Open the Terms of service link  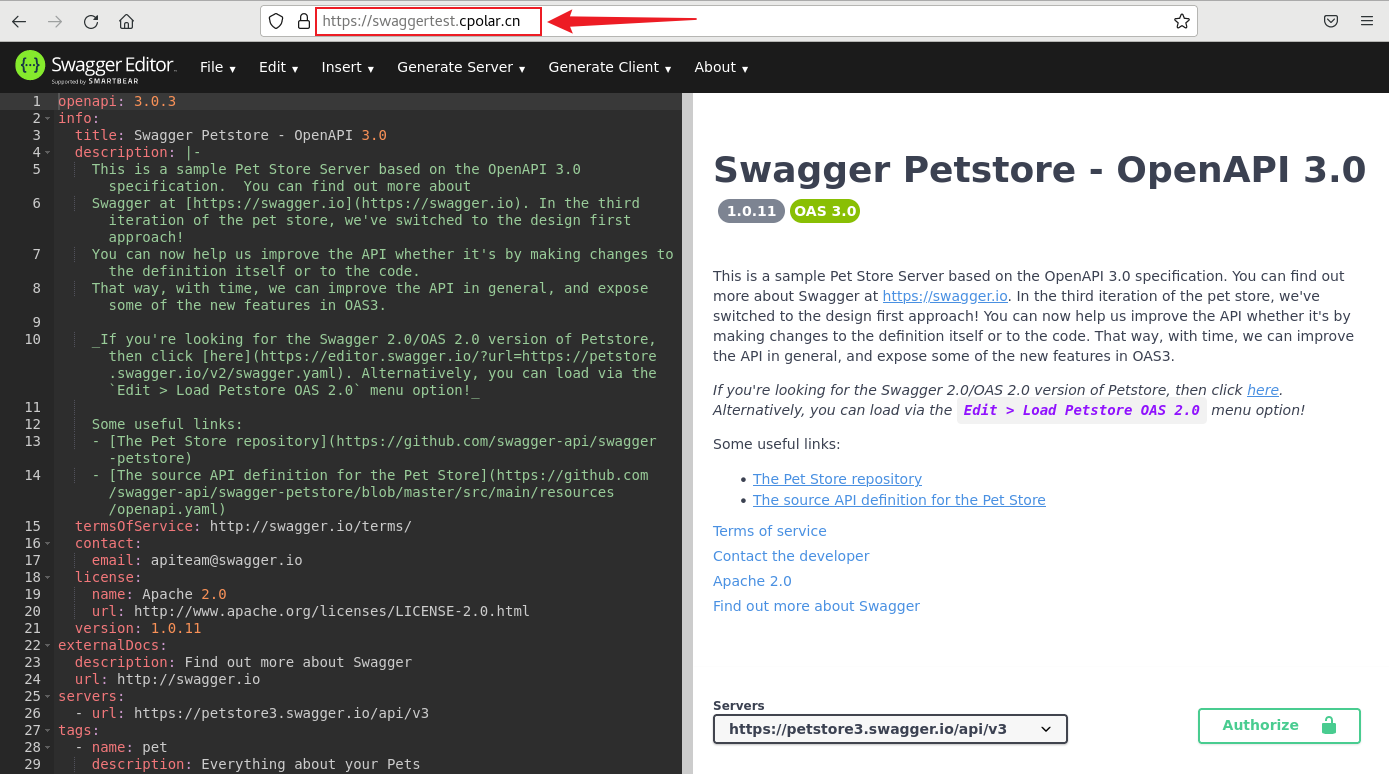coord(770,531)
